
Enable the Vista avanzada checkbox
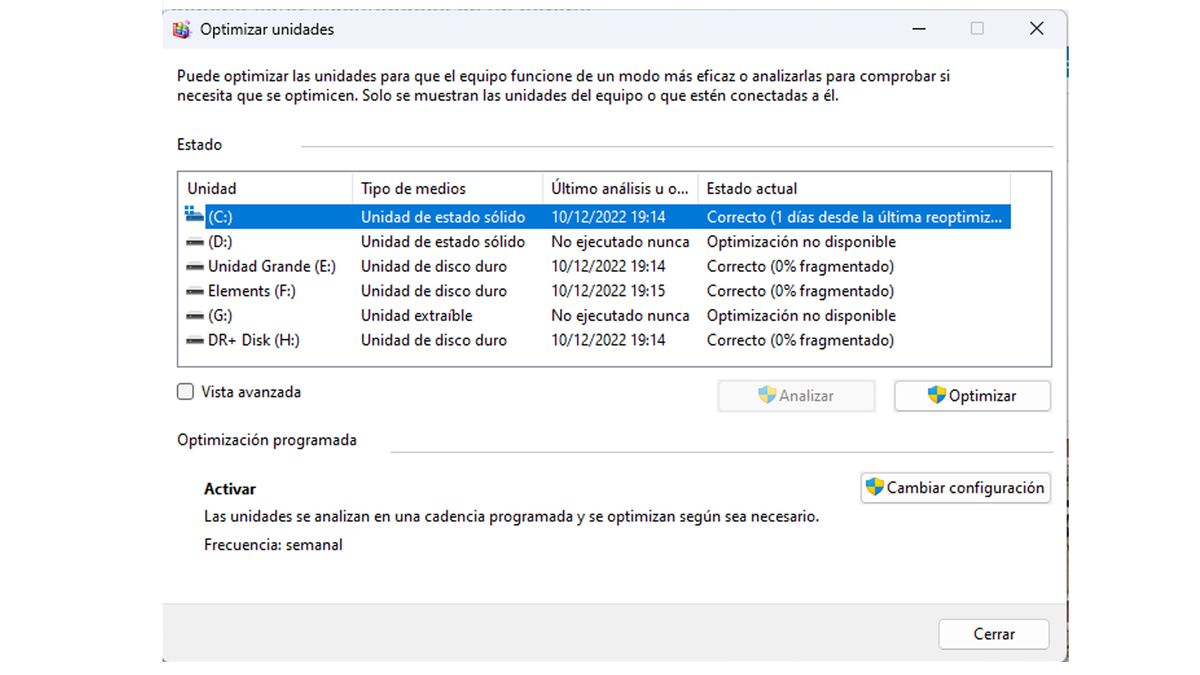(185, 391)
